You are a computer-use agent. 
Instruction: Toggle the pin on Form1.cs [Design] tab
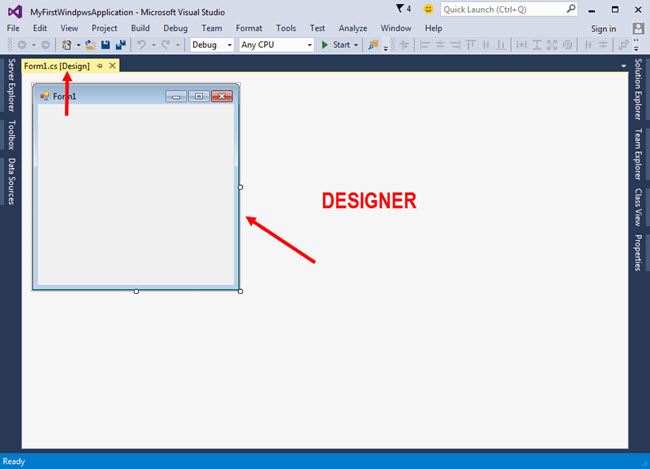(99, 66)
